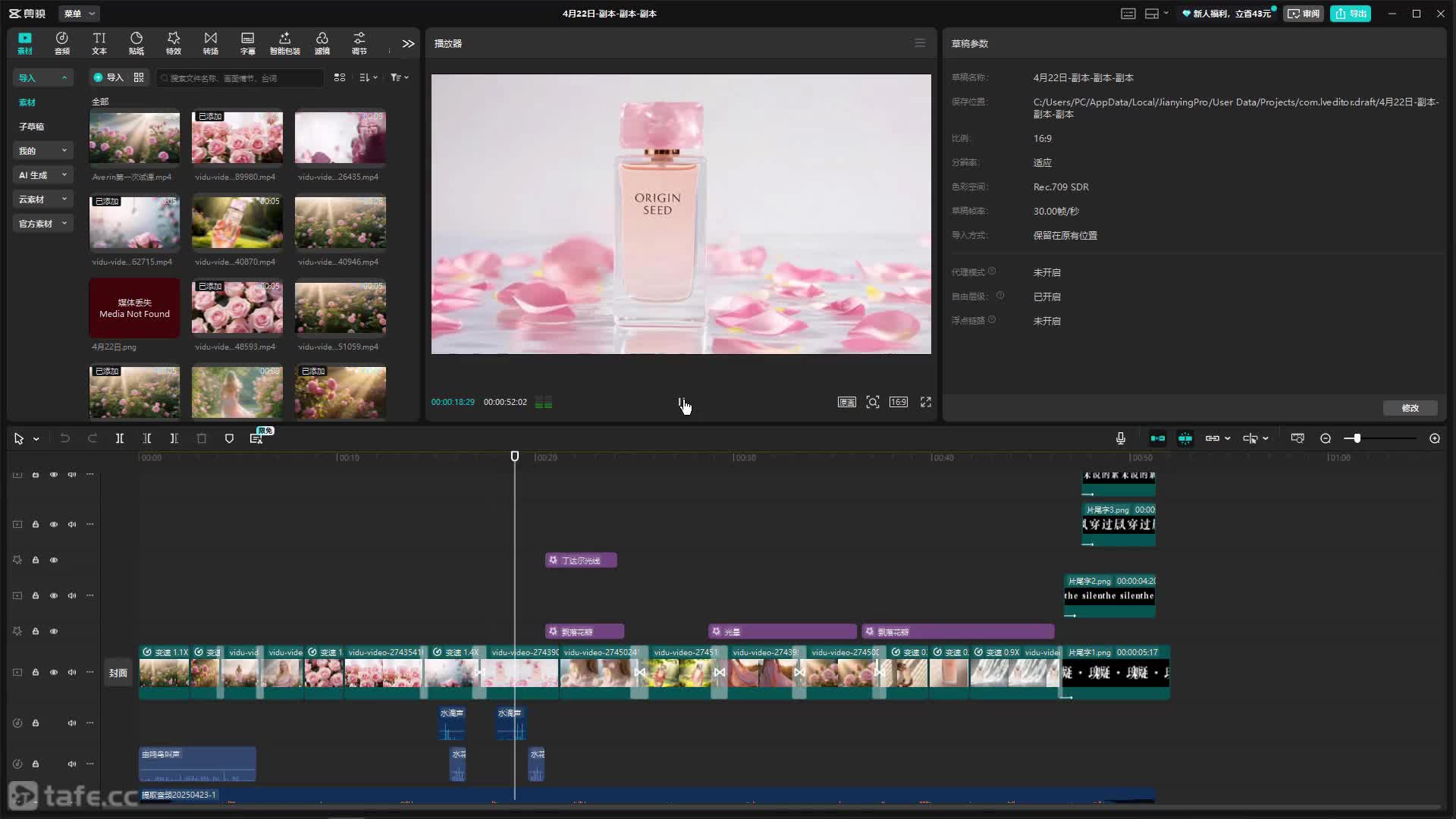
Task: Switch media list view mode
Action: [x=340, y=77]
